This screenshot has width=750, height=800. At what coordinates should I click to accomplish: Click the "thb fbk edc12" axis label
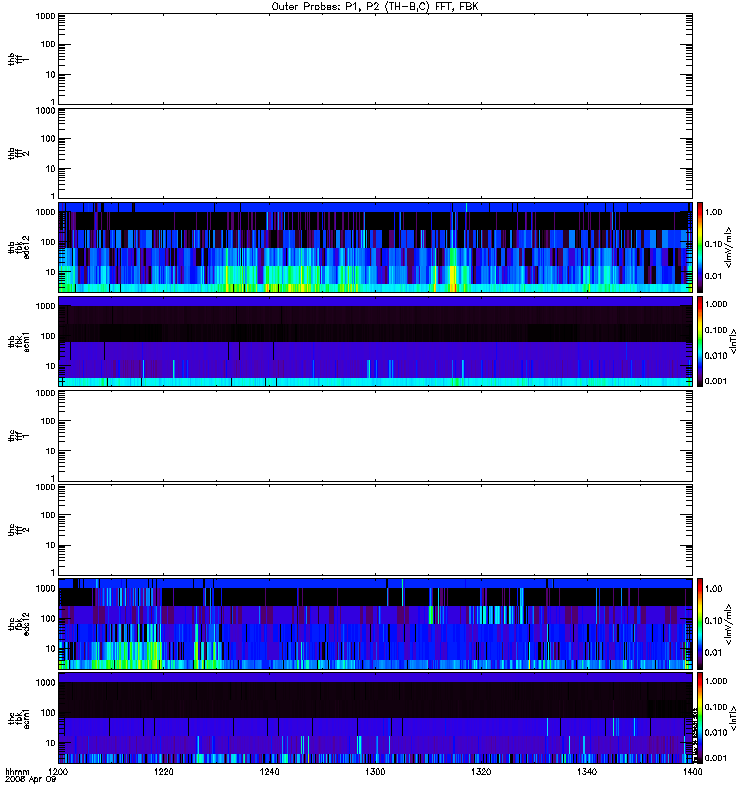[19, 247]
